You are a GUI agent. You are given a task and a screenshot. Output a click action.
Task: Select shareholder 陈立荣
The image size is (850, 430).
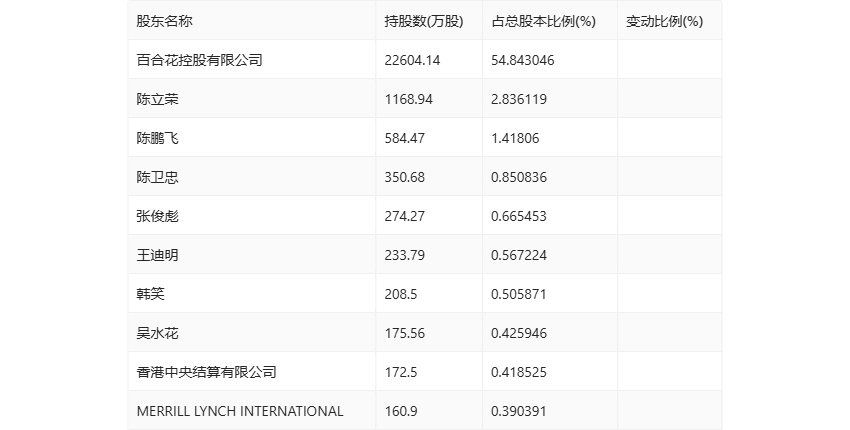click(x=157, y=99)
